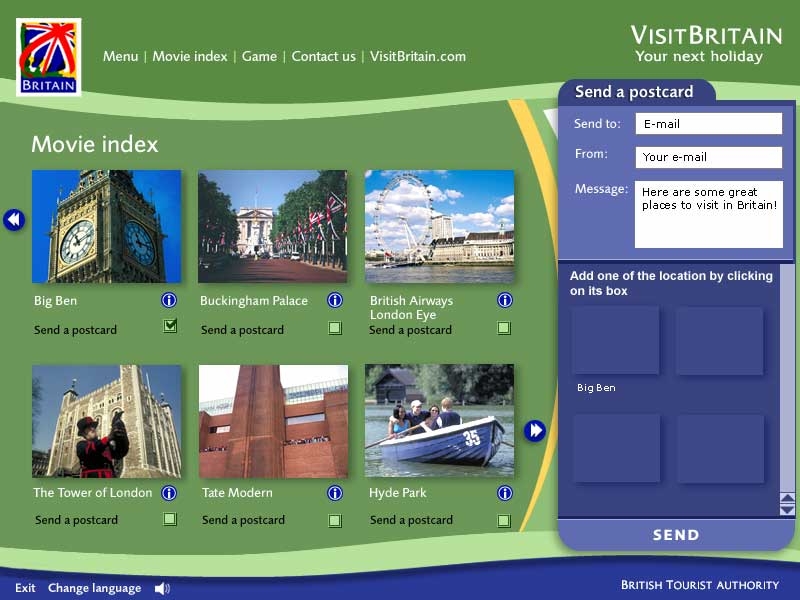Check Tate Modern send a postcard

pos(335,520)
